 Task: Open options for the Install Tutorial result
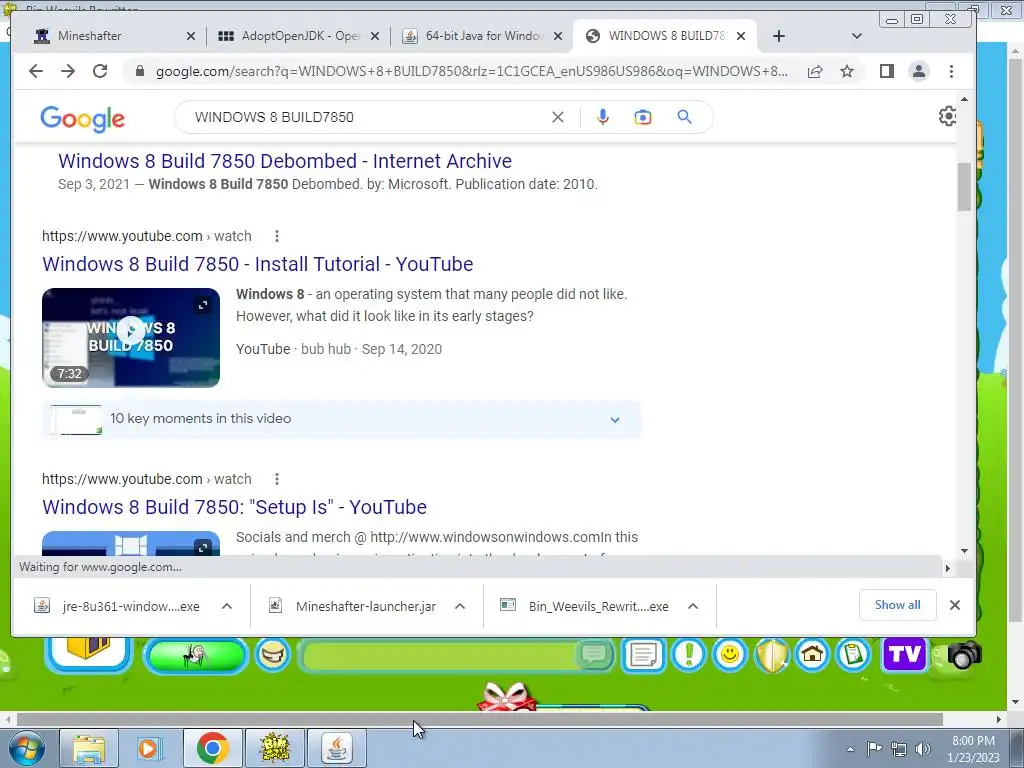(x=277, y=236)
